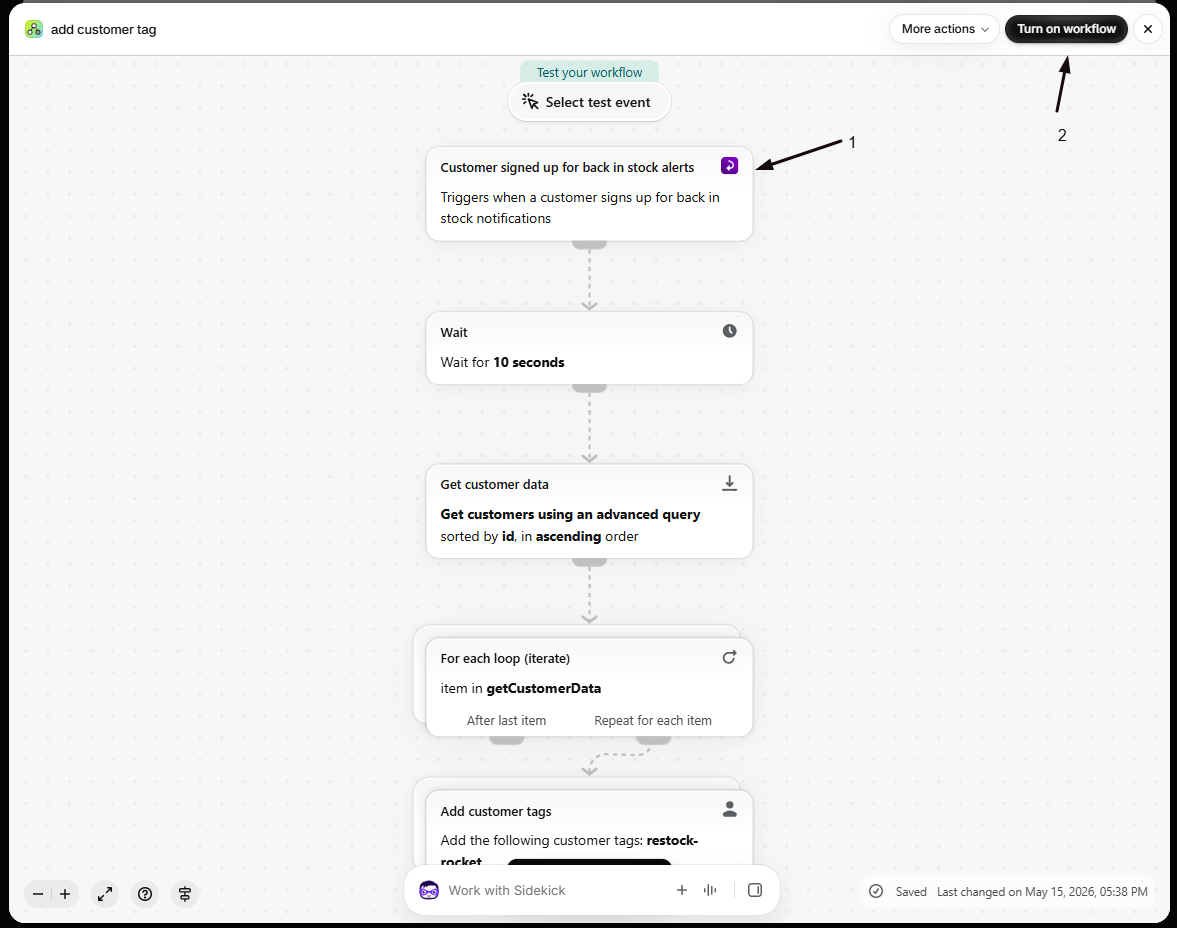1177x928 pixels.
Task: Click the saved checkmark status icon
Action: pyautogui.click(x=876, y=891)
